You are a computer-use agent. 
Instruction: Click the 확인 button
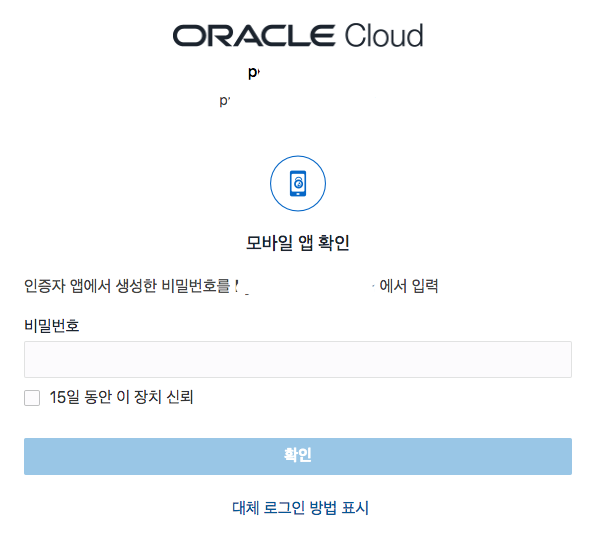pyautogui.click(x=298, y=456)
